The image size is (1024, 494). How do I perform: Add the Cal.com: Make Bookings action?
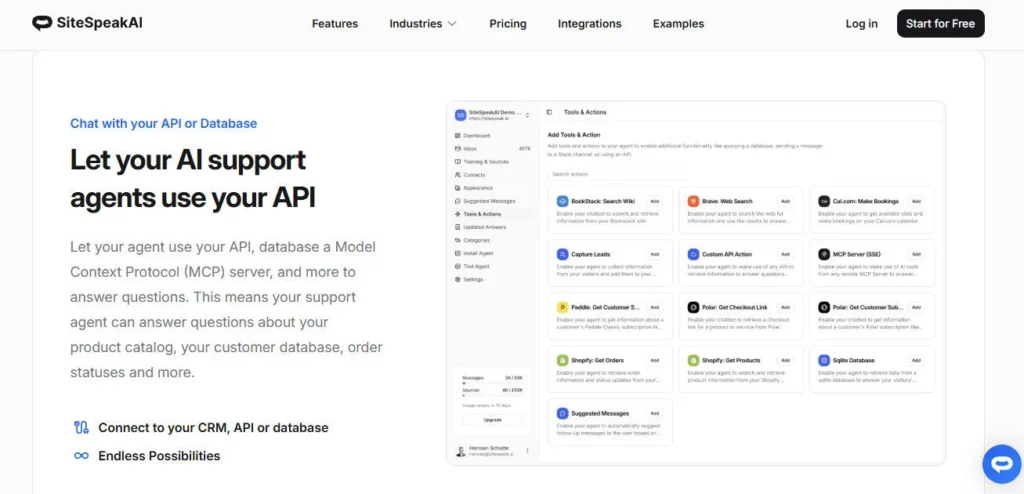pyautogui.click(x=916, y=201)
